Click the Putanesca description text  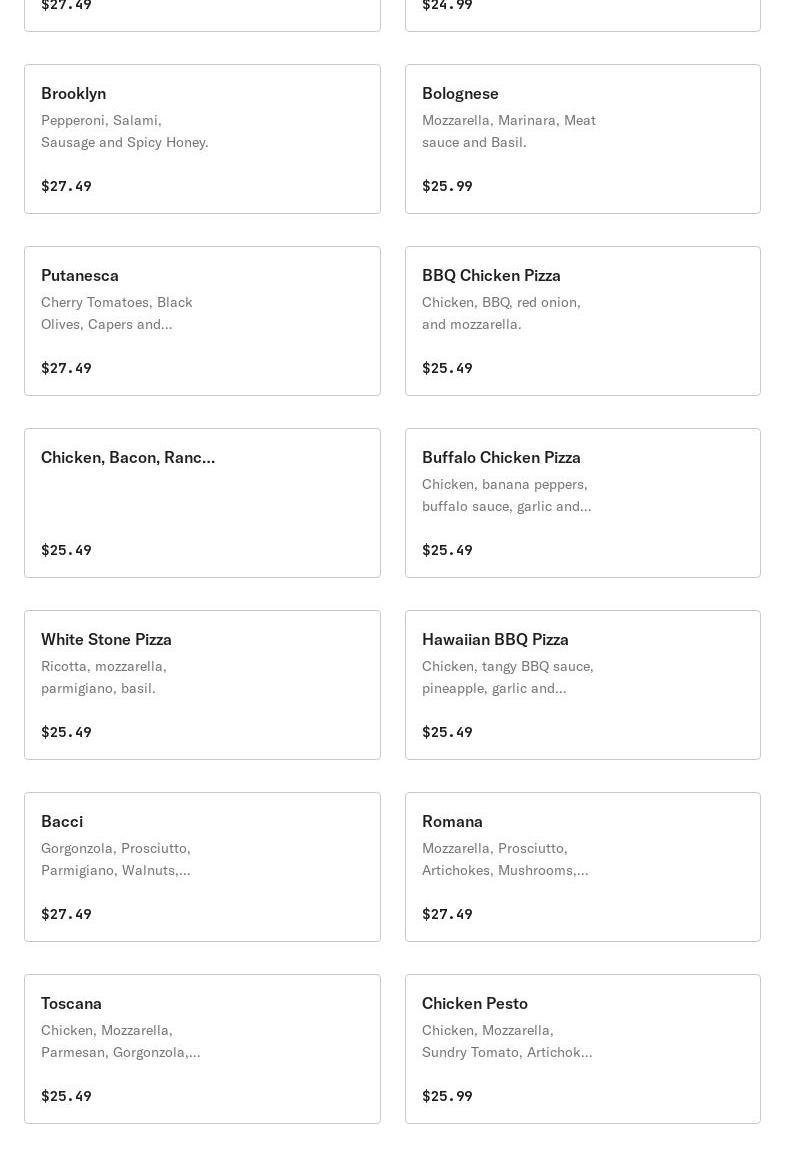click(x=116, y=313)
